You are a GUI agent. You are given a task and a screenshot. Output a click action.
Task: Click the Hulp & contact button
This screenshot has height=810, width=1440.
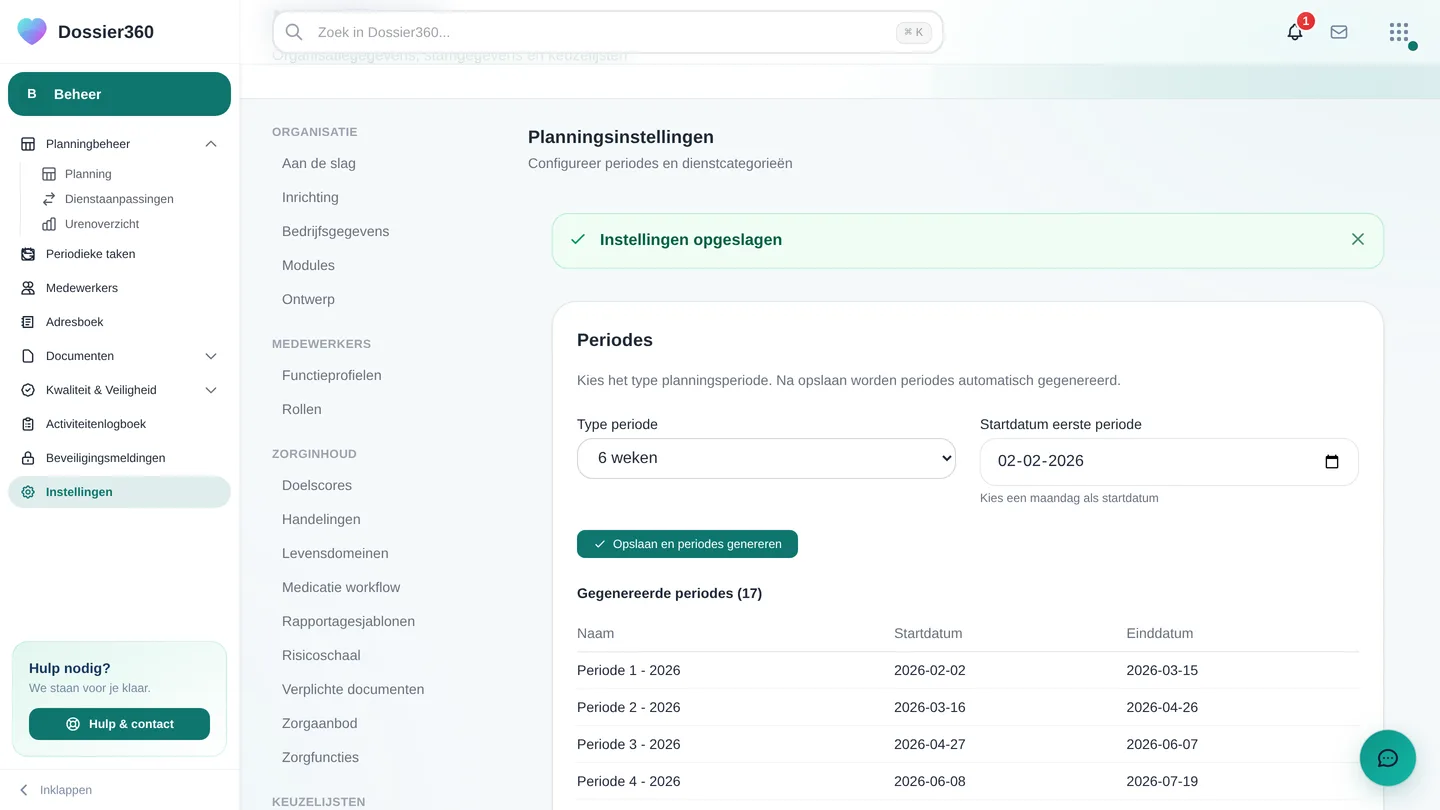[x=119, y=724]
